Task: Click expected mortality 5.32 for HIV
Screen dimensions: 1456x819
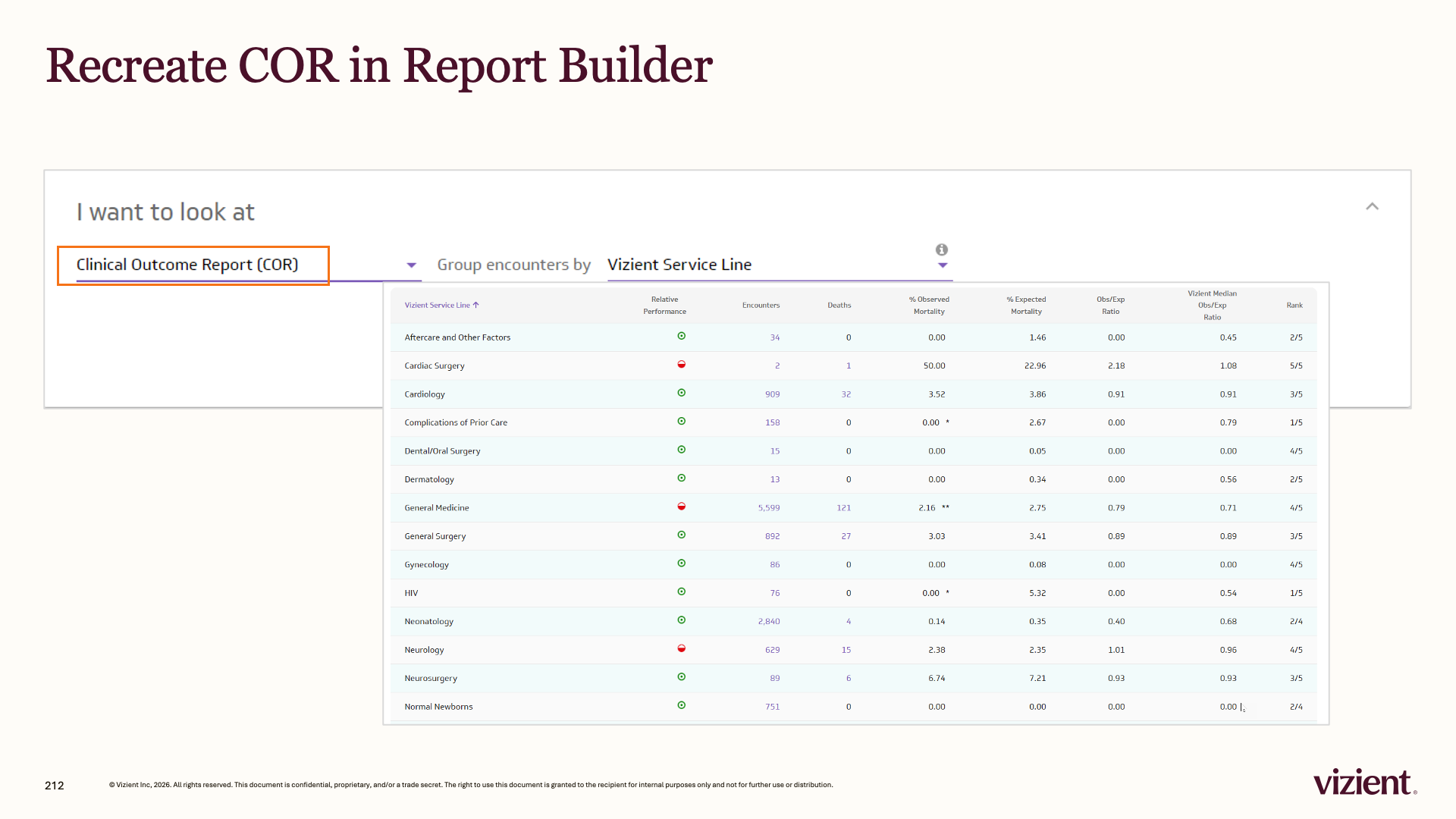Action: [x=1037, y=593]
